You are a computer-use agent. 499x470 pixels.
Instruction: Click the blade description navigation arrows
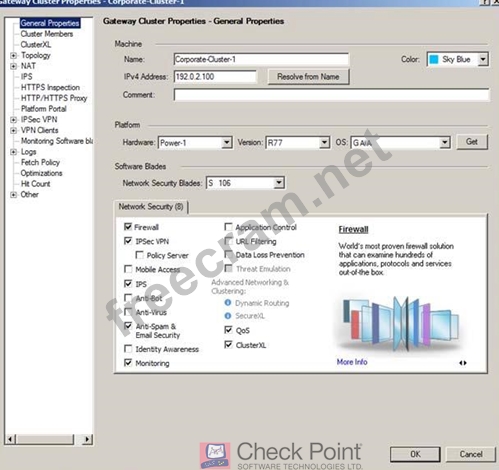(463, 363)
